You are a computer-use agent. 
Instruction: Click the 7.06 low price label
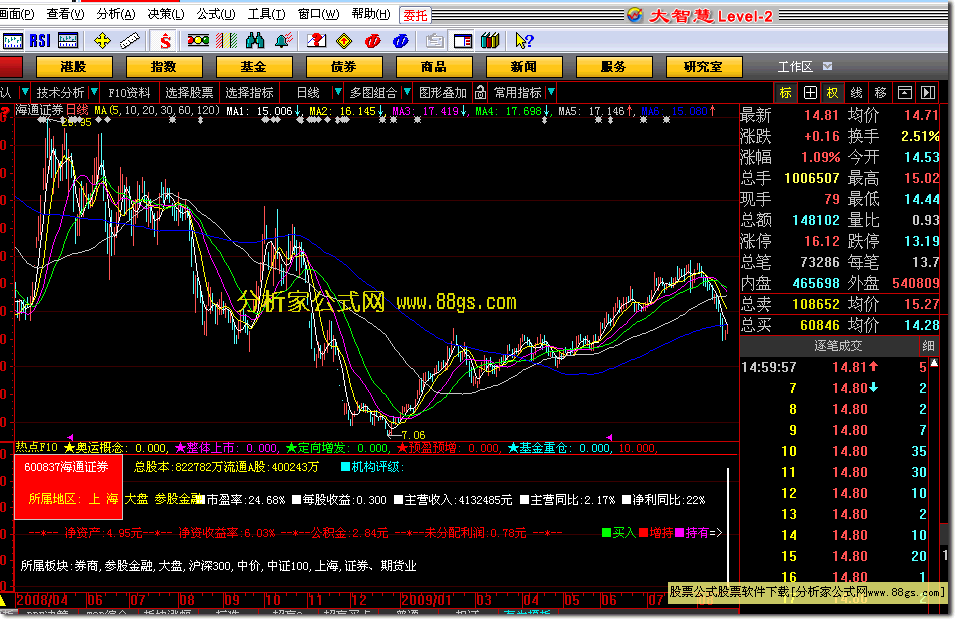click(x=413, y=435)
